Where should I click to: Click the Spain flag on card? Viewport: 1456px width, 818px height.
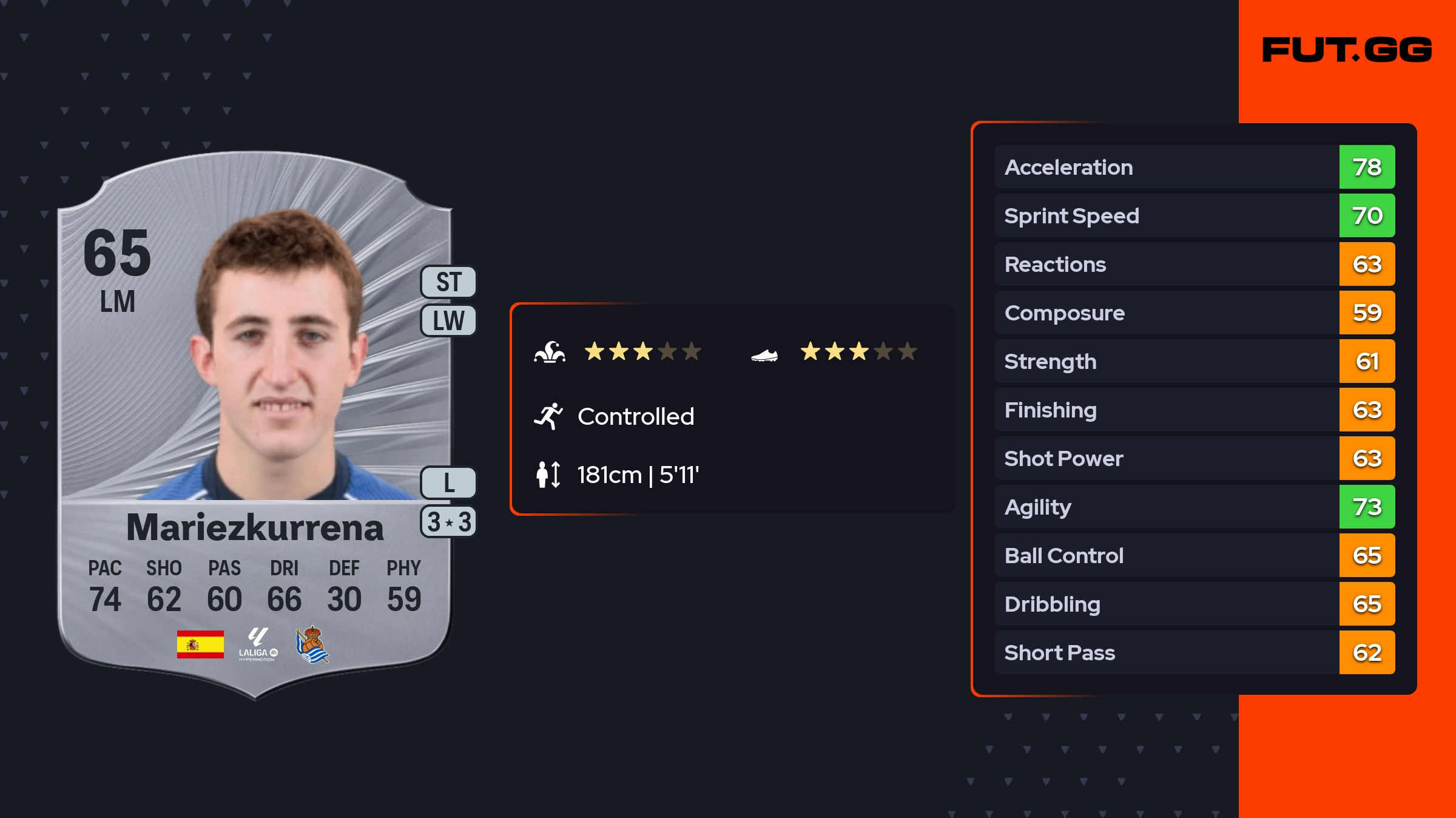pyautogui.click(x=200, y=644)
